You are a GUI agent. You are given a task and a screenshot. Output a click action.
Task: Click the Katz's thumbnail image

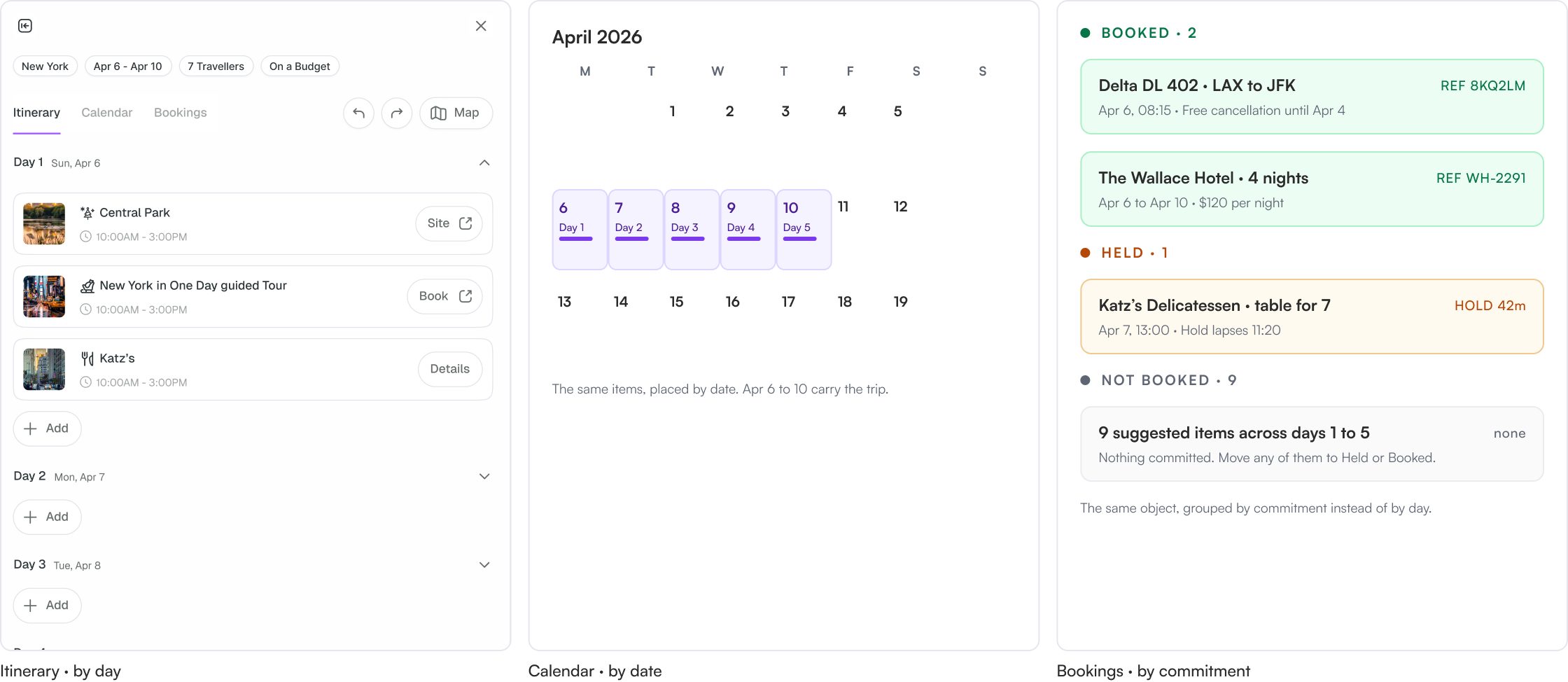coord(44,369)
